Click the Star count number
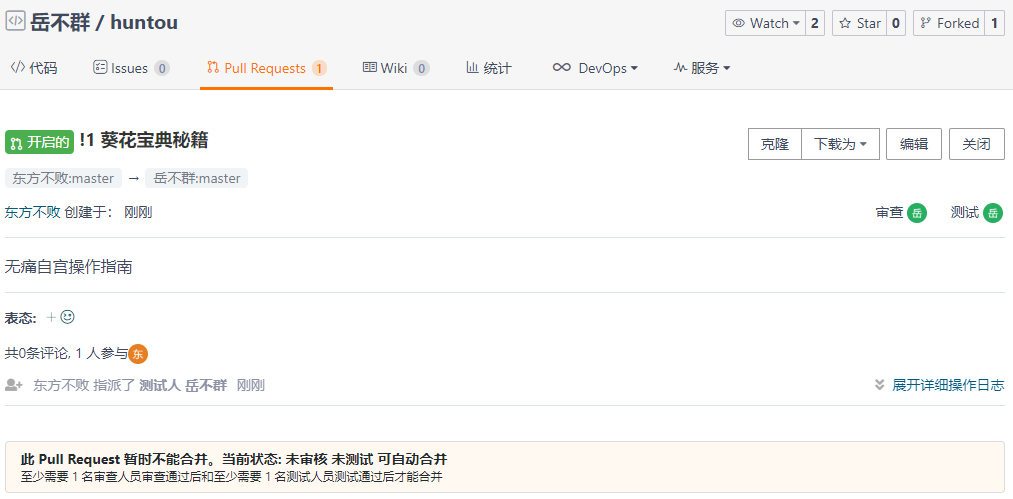The width and height of the screenshot is (1013, 499). 895,23
